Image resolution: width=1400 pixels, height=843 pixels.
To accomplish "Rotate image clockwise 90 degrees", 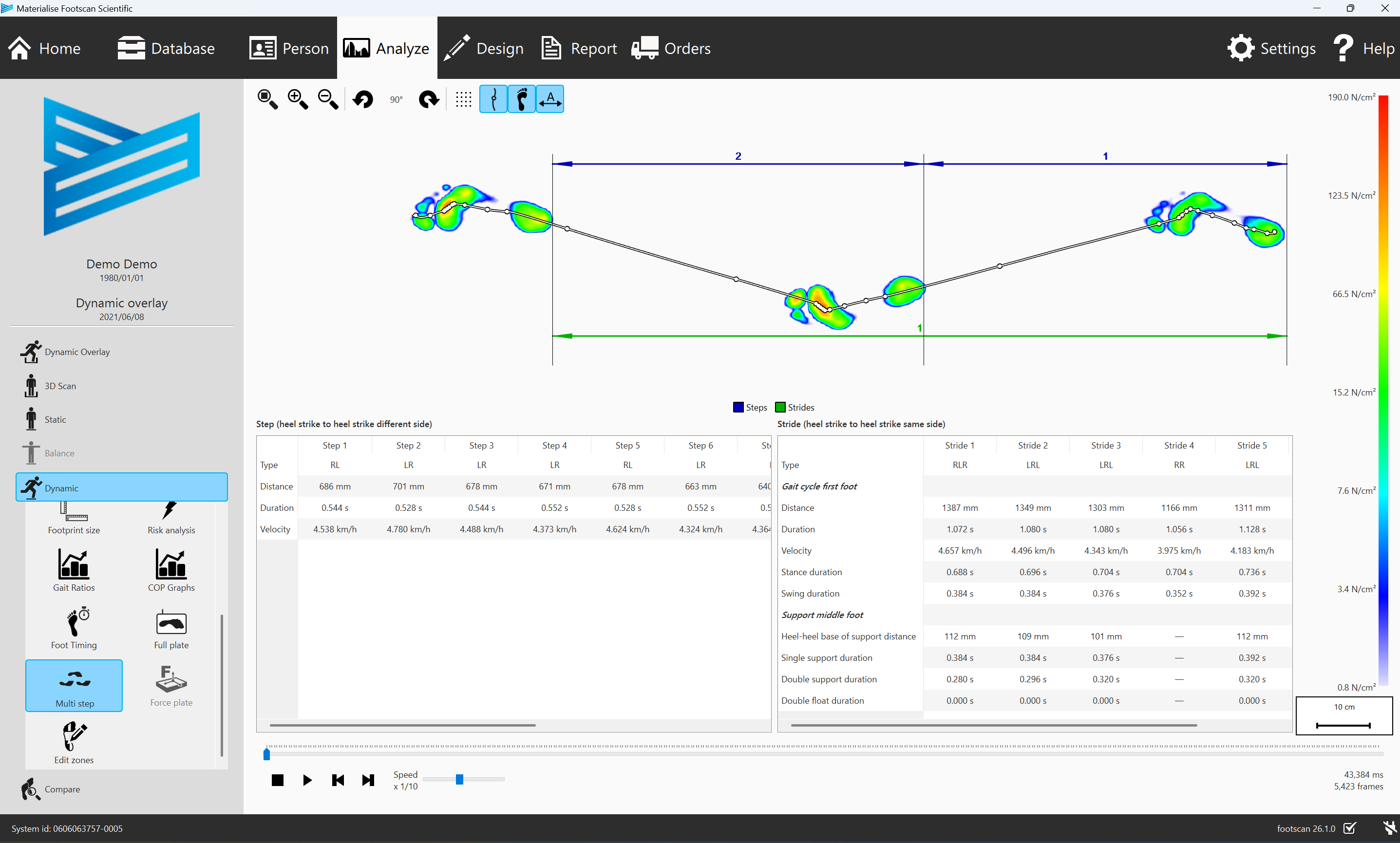I will point(429,99).
